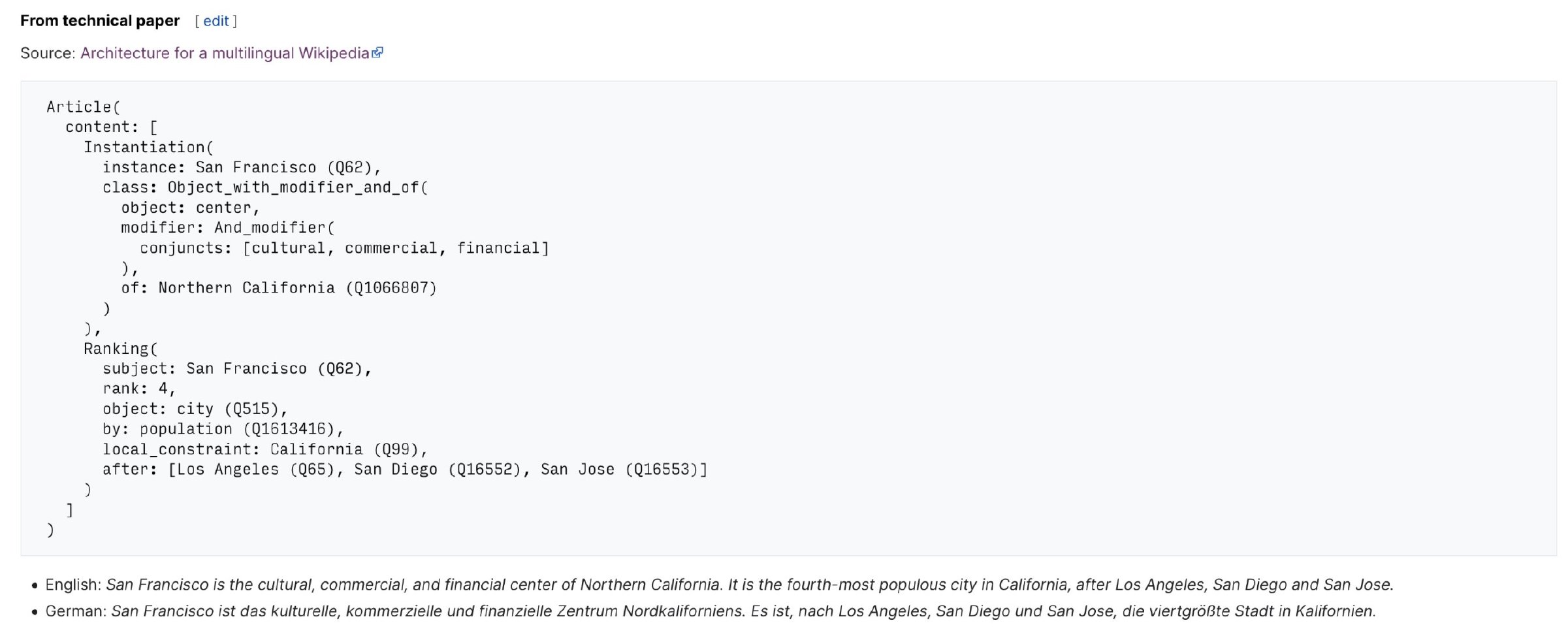Click the "rank: 4," code line

pos(138,389)
